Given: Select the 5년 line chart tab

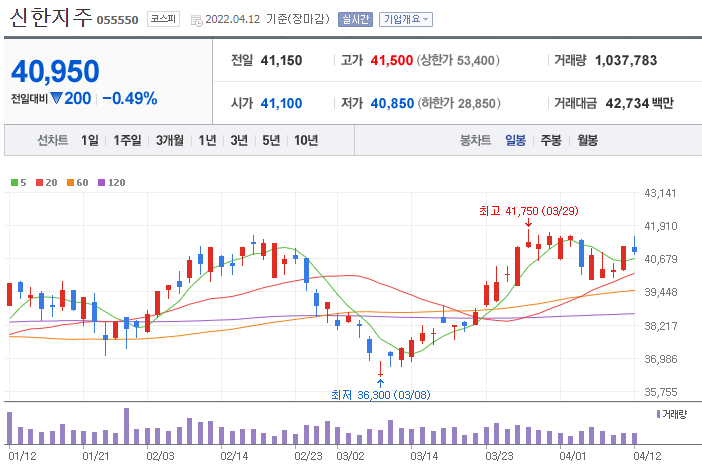Looking at the screenshot, I should pos(271,141).
